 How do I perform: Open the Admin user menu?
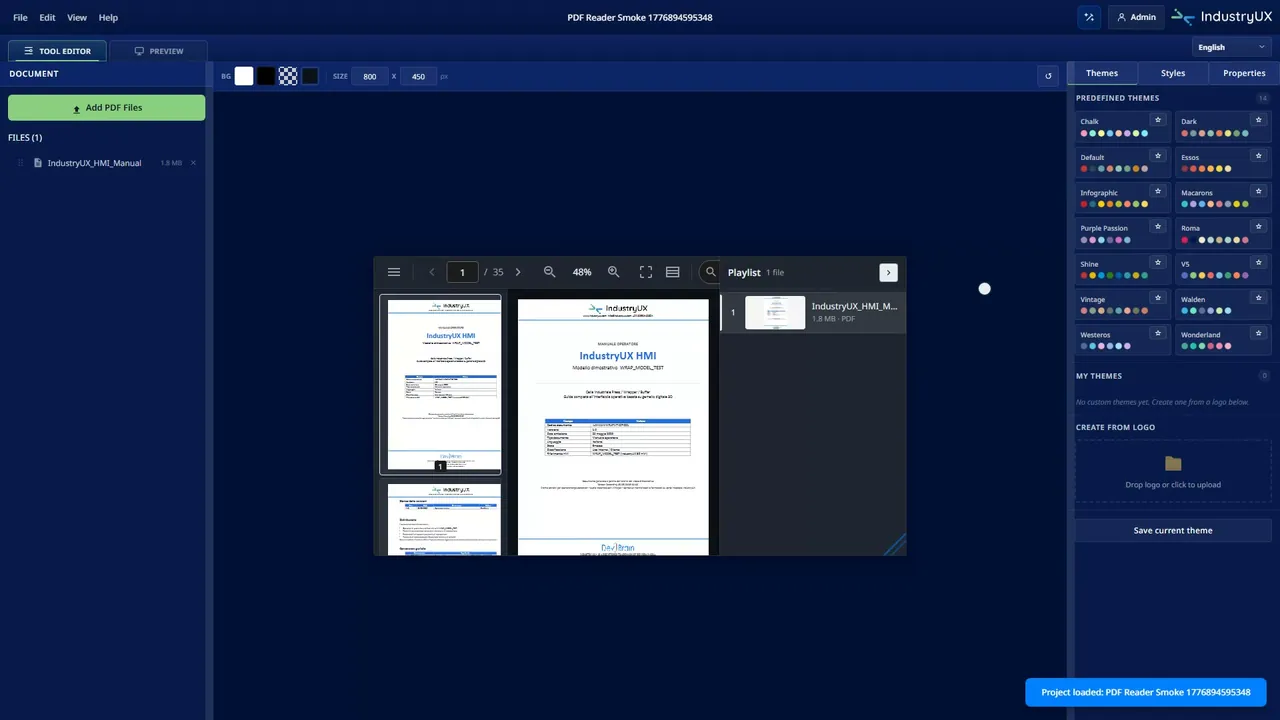[x=1136, y=17]
